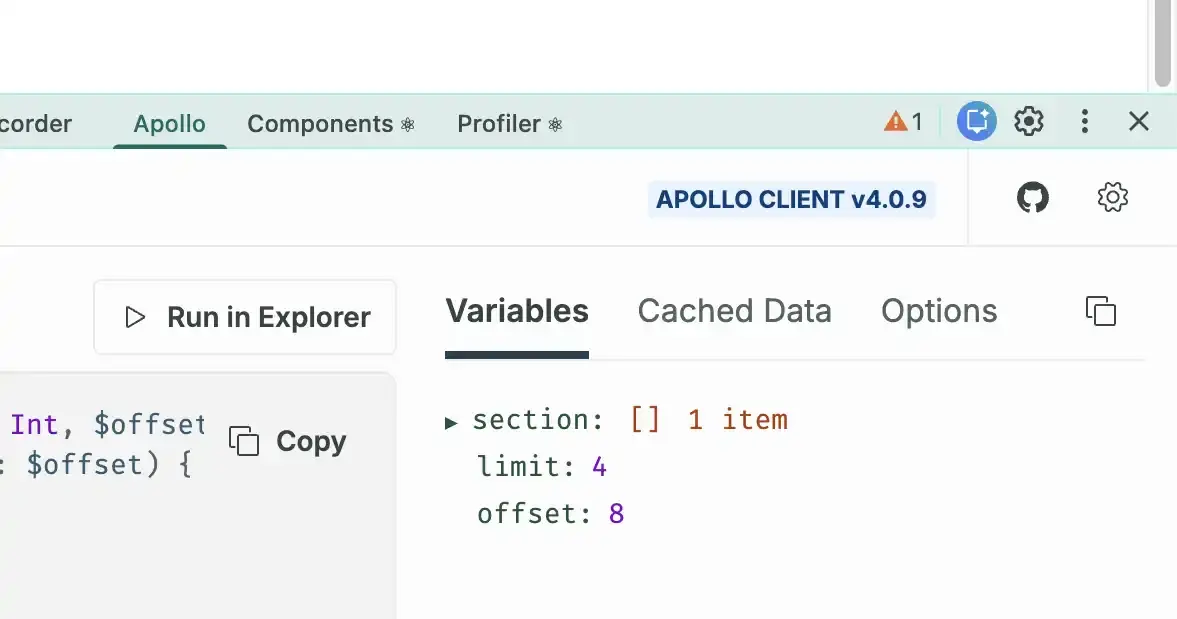Image resolution: width=1177 pixels, height=619 pixels.
Task: Click the play icon in Run in Explorer
Action: 133,317
